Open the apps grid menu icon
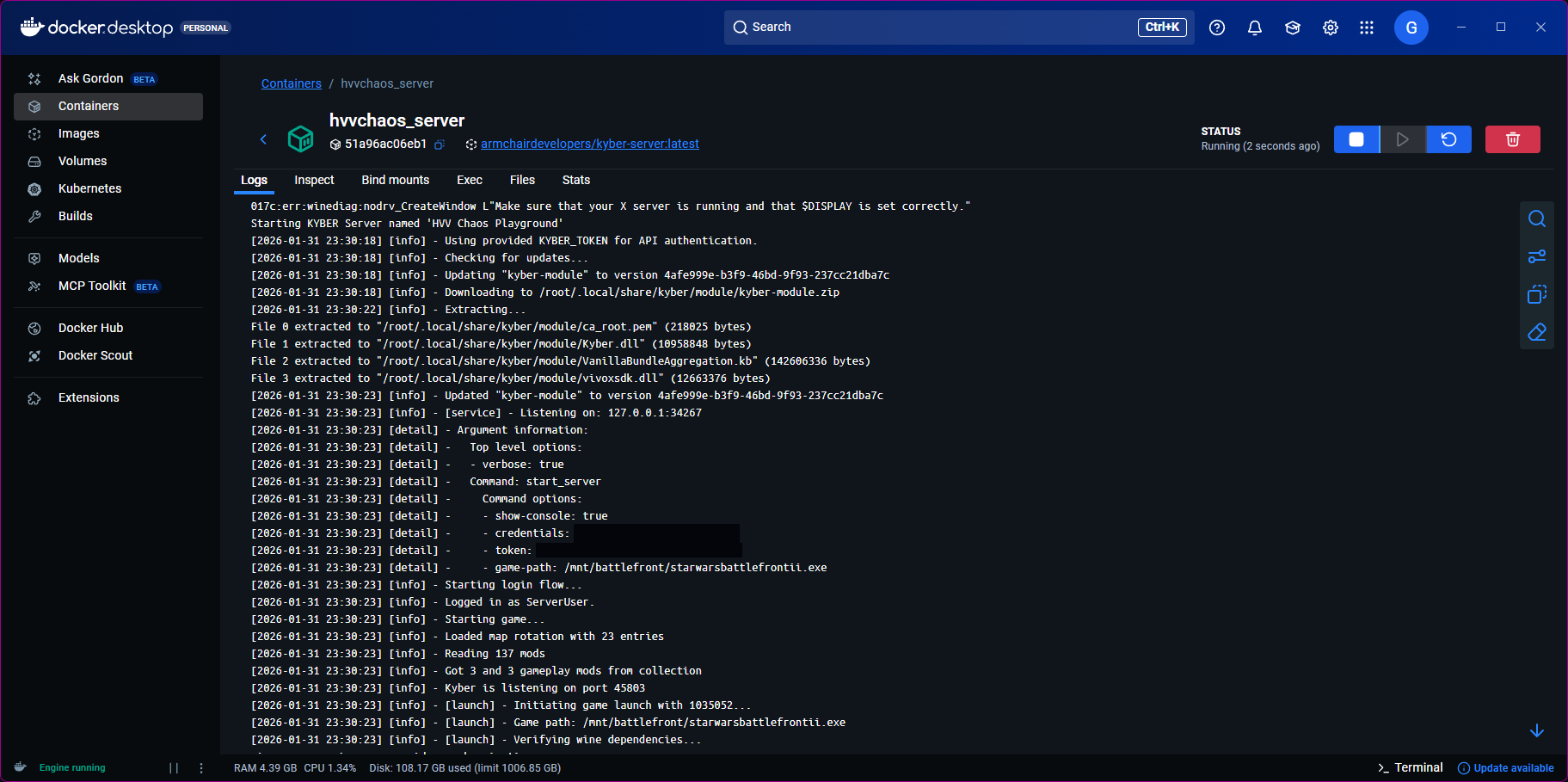 click(1367, 28)
